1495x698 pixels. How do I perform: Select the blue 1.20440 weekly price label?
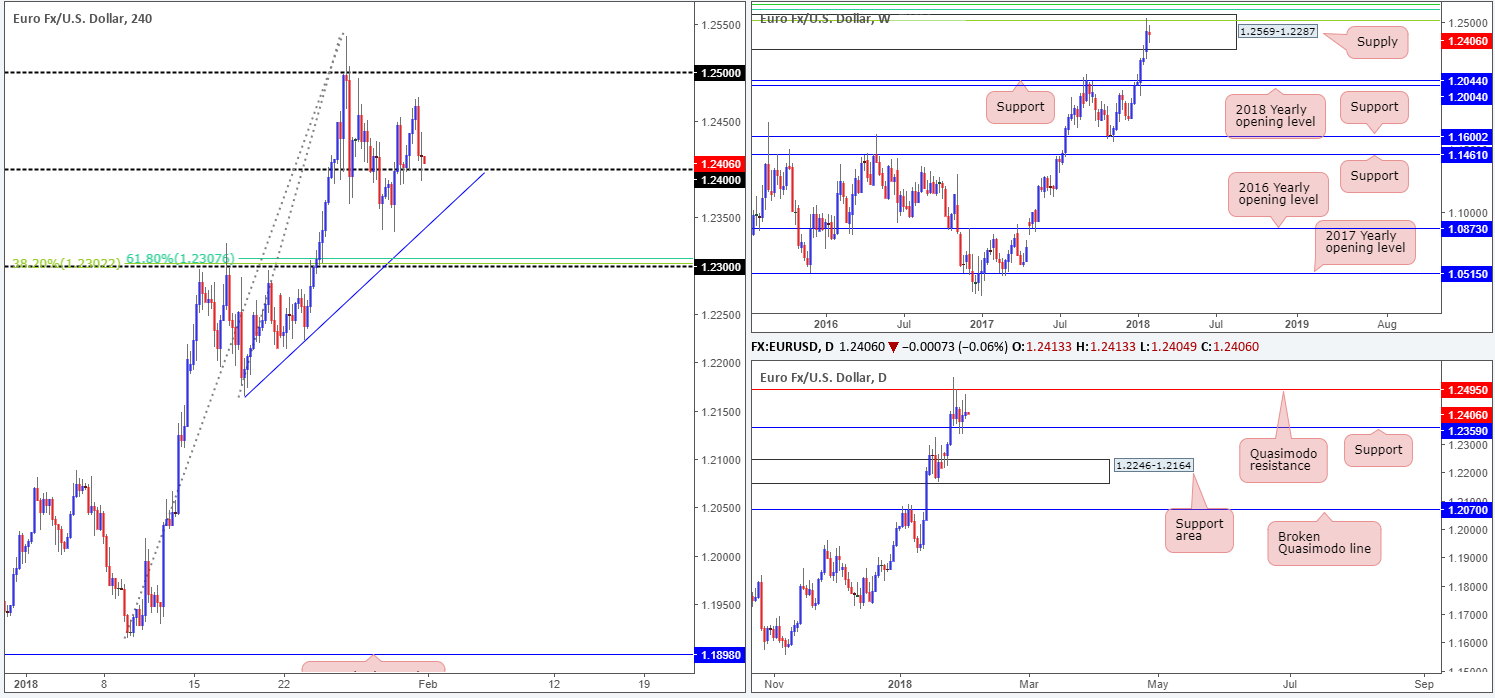(1467, 80)
